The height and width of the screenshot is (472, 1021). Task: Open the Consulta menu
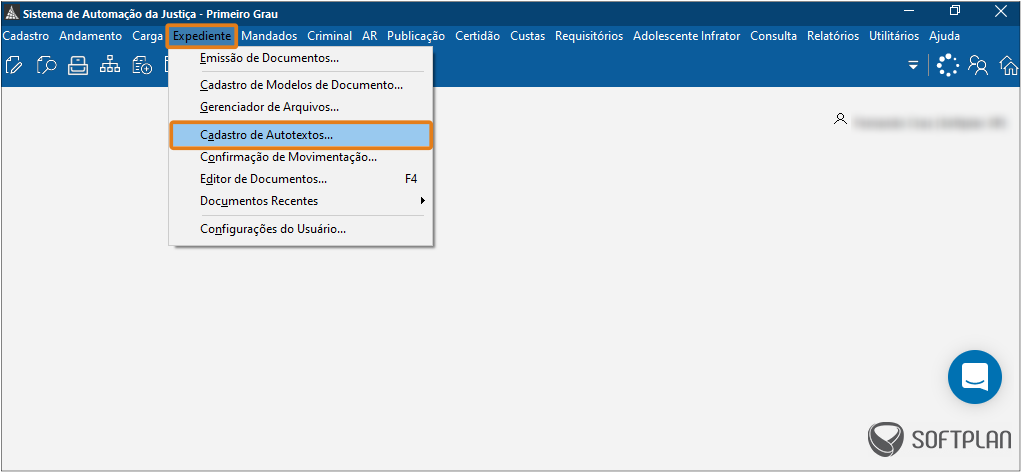coord(773,36)
